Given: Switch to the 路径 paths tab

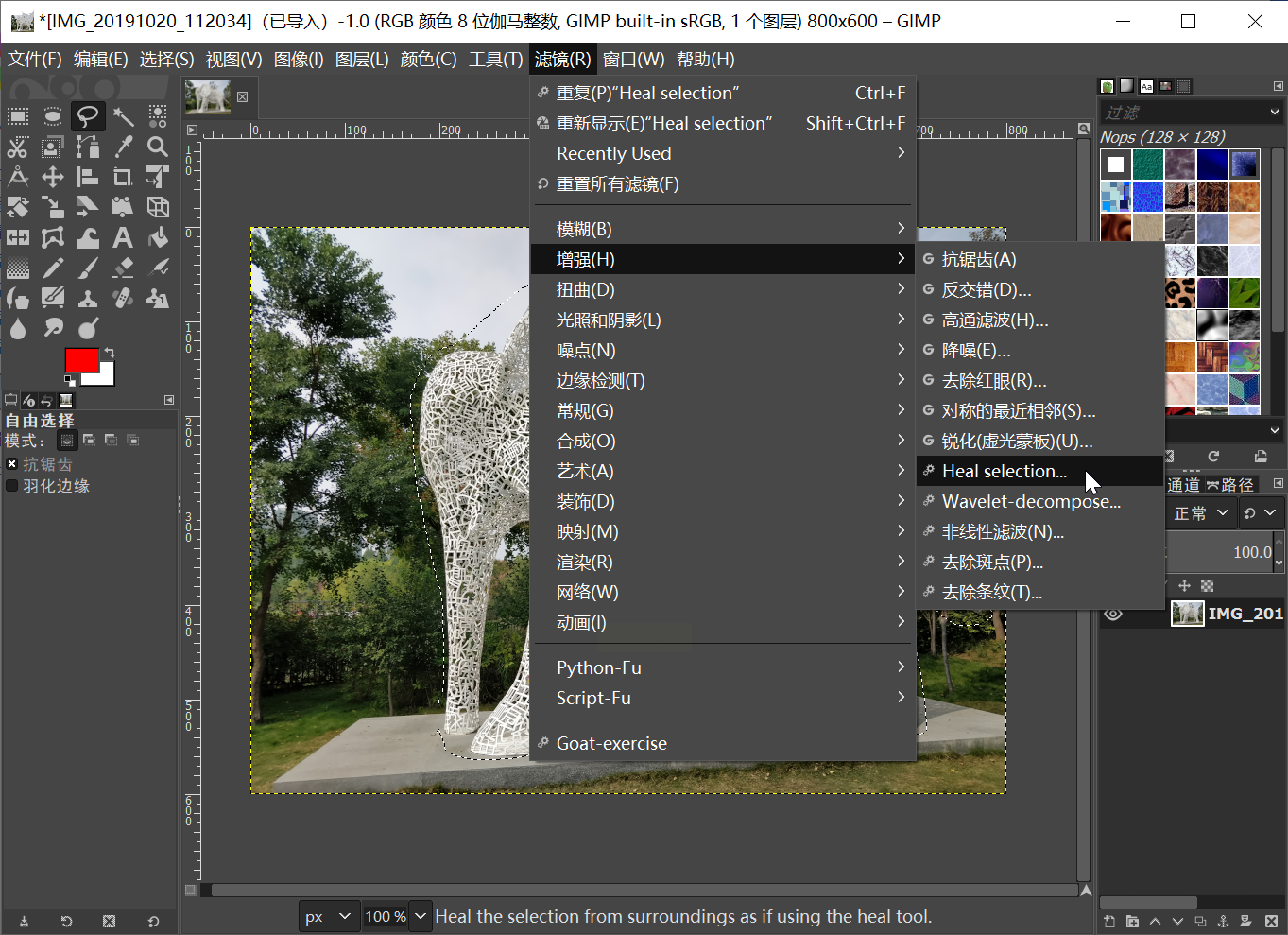Looking at the screenshot, I should [x=1230, y=485].
